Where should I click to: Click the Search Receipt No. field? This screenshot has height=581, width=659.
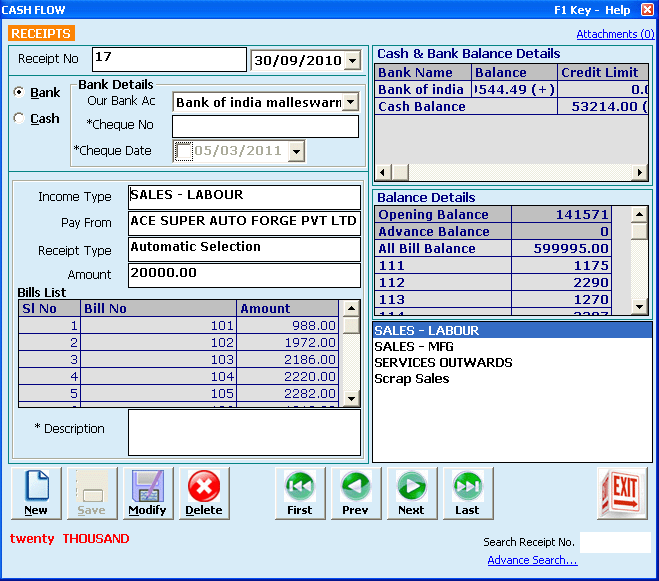[x=614, y=542]
